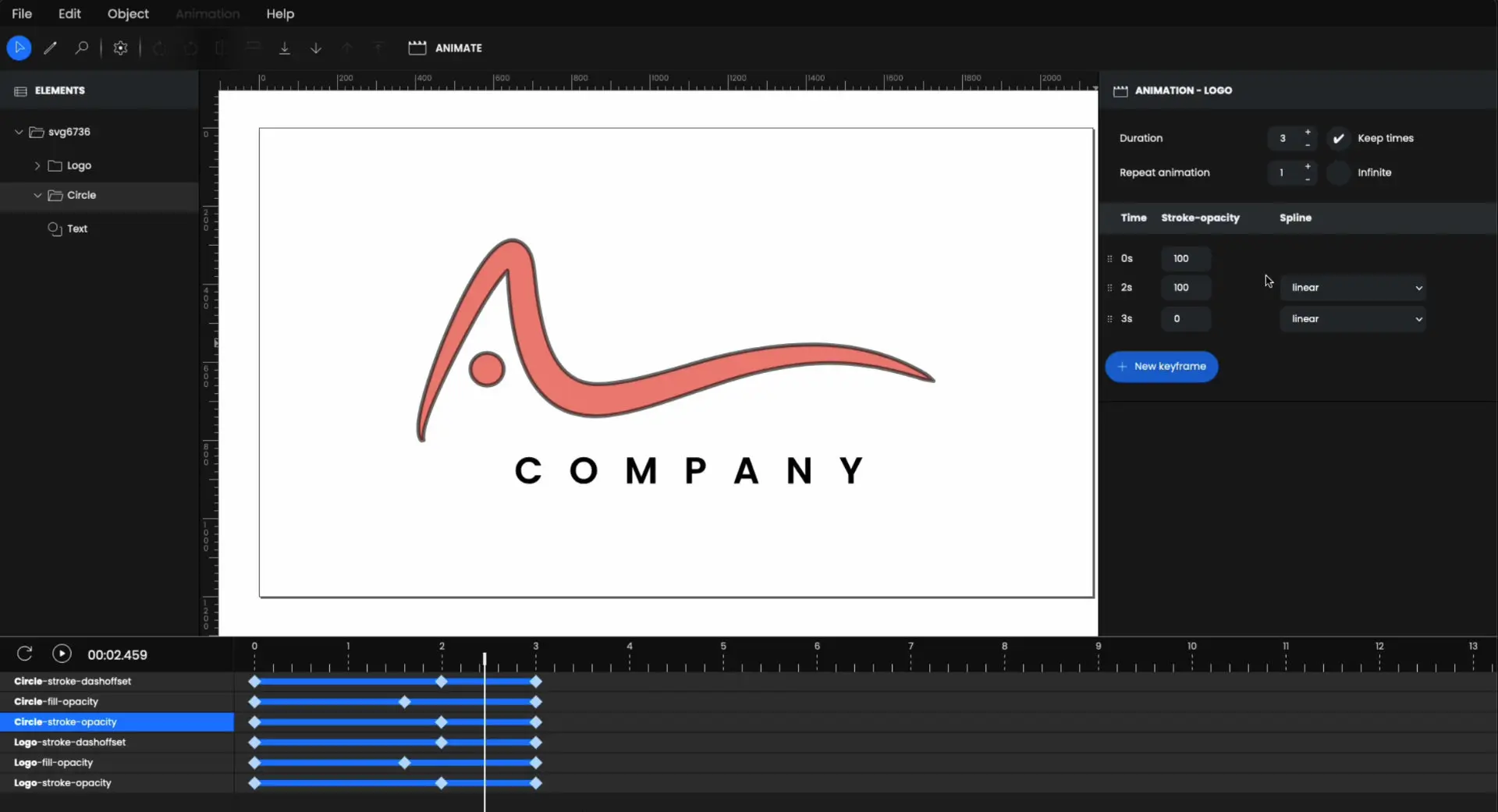This screenshot has width=1498, height=812.
Task: Click Logo-fill-opacity middle keyframe diamond
Action: click(404, 763)
